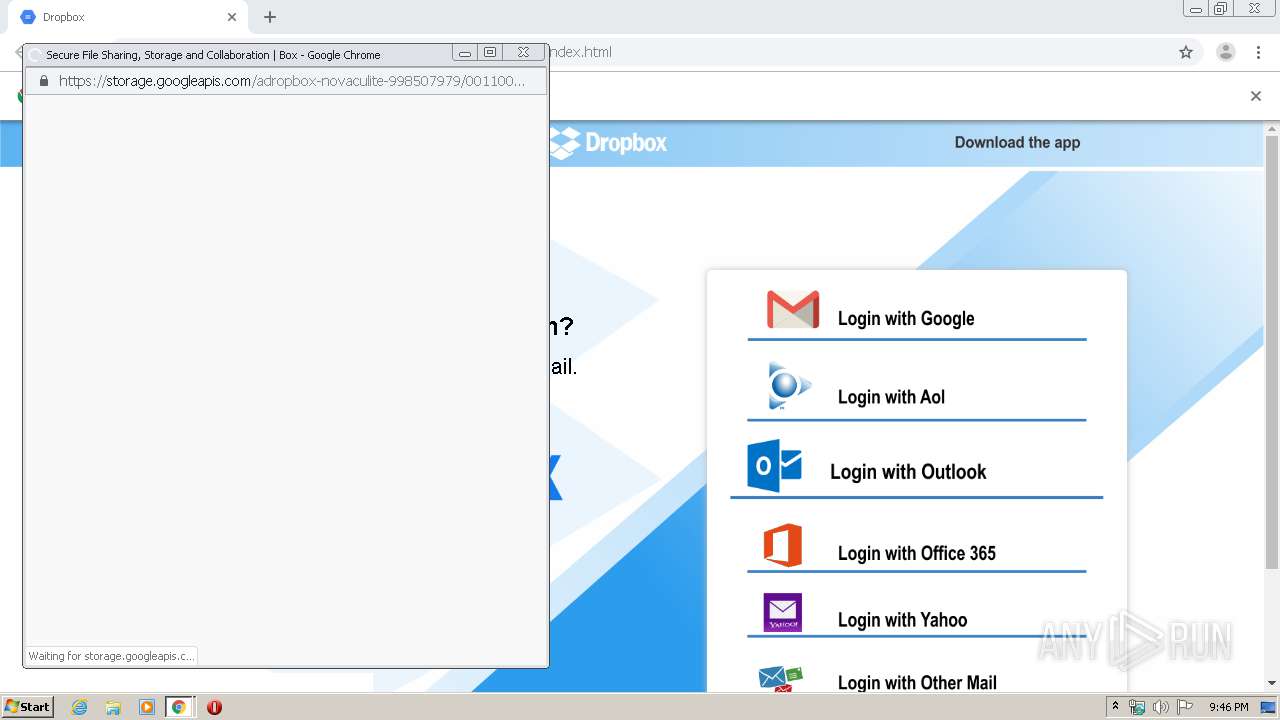Viewport: 1280px width, 720px height.
Task: Open Chrome's three-dot menu
Action: [x=1259, y=52]
